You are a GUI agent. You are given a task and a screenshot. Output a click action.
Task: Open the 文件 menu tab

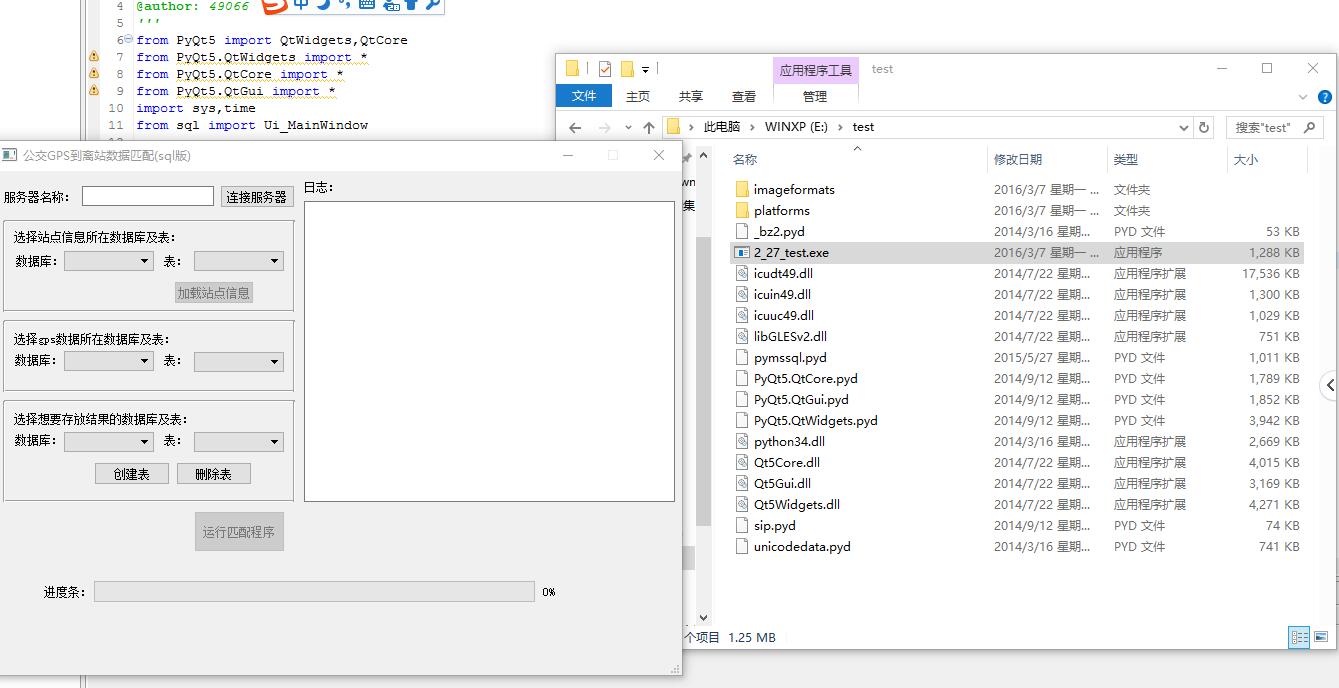click(584, 96)
